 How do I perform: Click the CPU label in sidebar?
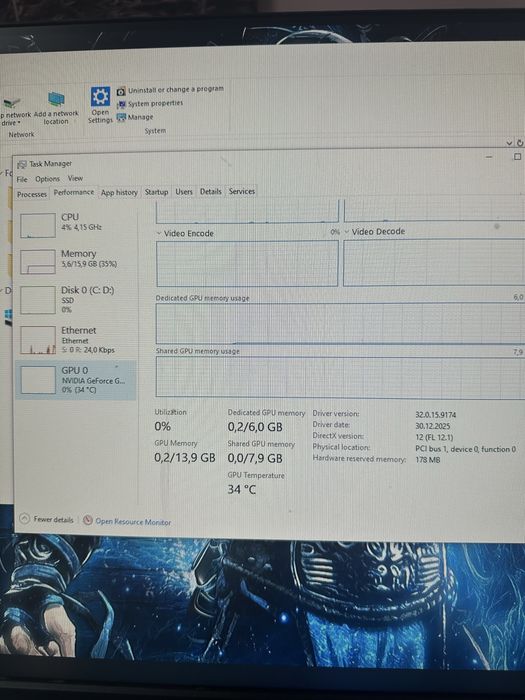click(70, 217)
